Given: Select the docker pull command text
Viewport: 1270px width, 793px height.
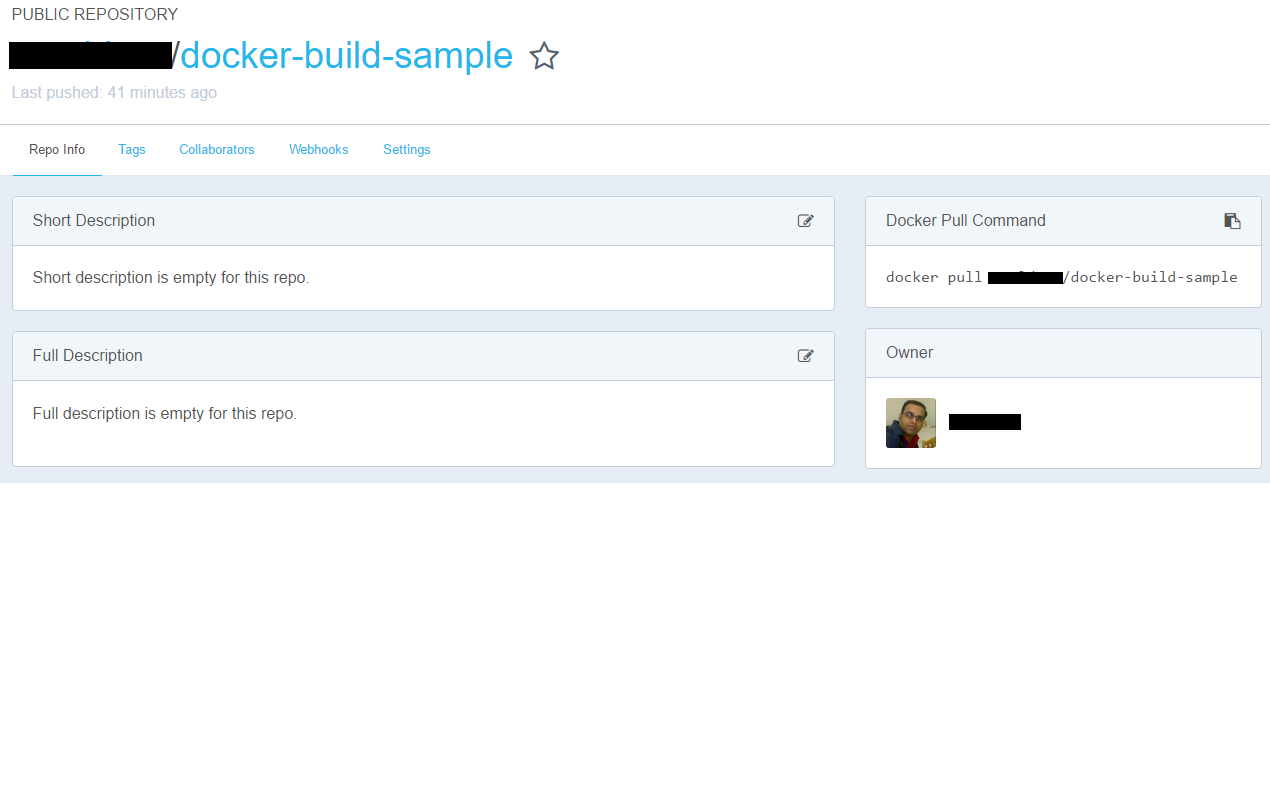Looking at the screenshot, I should tap(1061, 277).
